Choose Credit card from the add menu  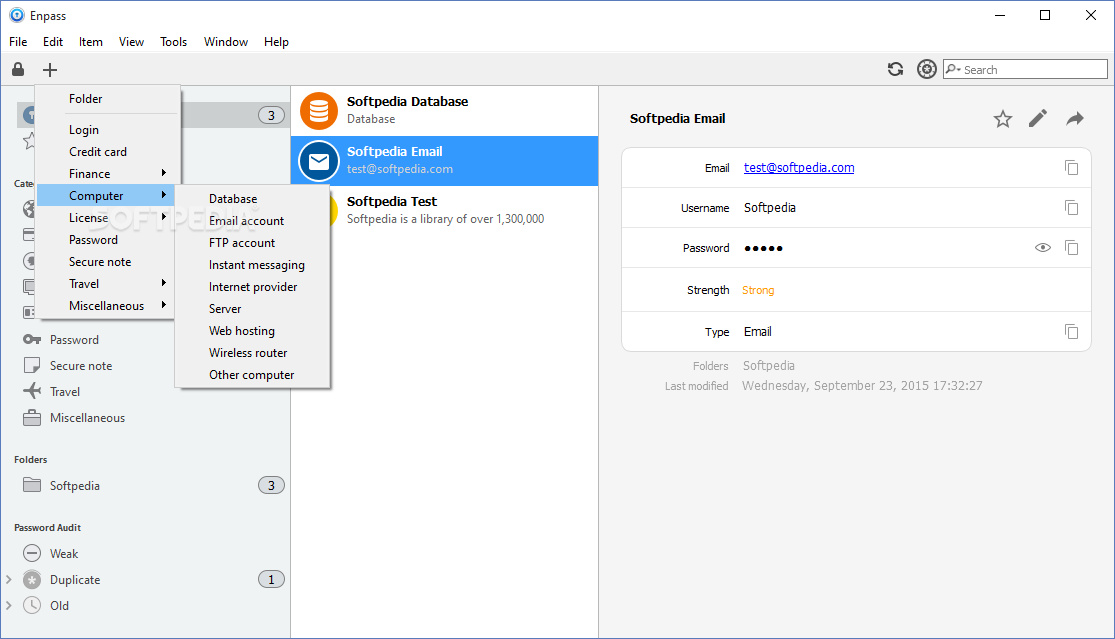point(107,151)
